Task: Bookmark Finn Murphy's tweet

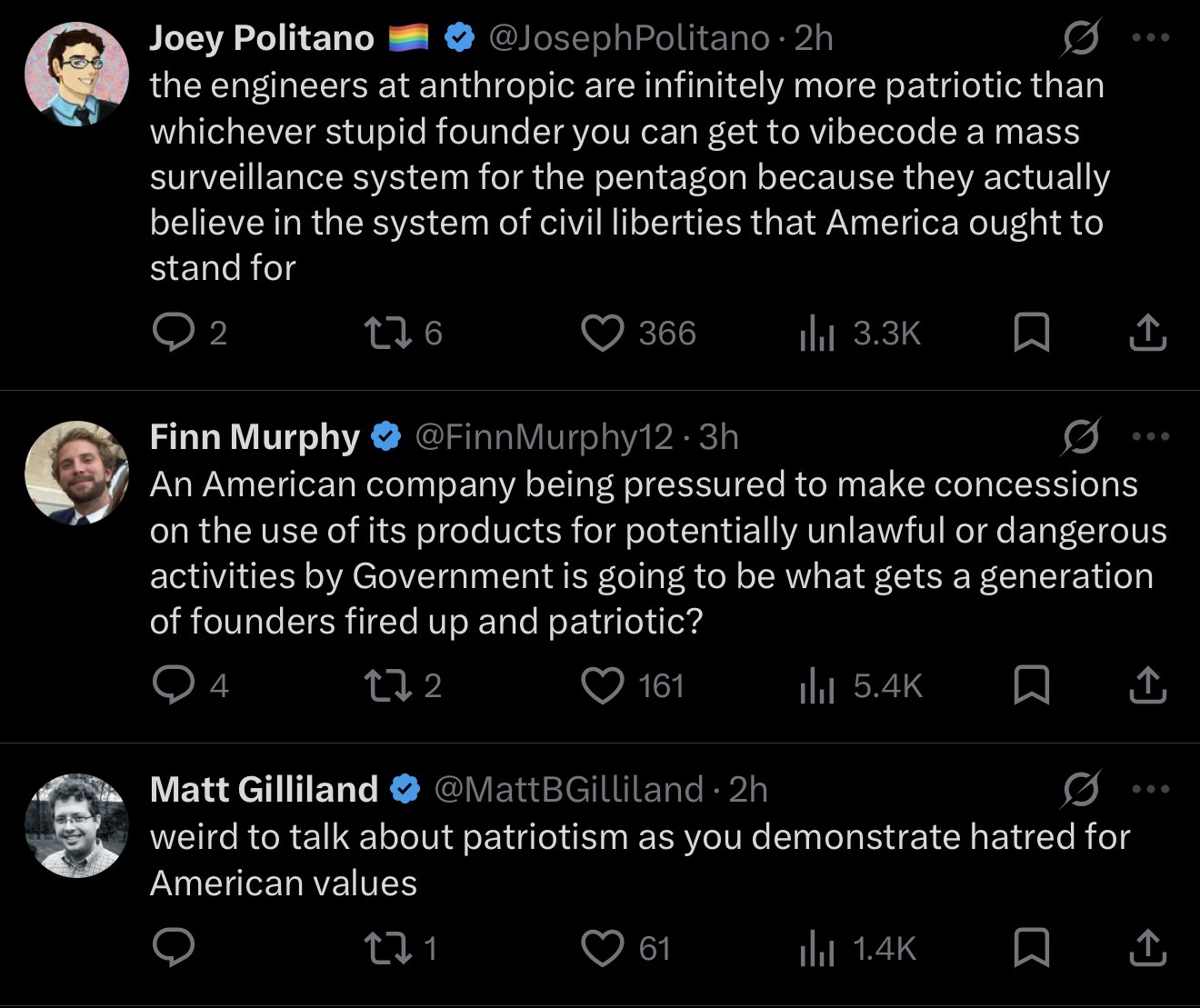Action: pos(1031,685)
